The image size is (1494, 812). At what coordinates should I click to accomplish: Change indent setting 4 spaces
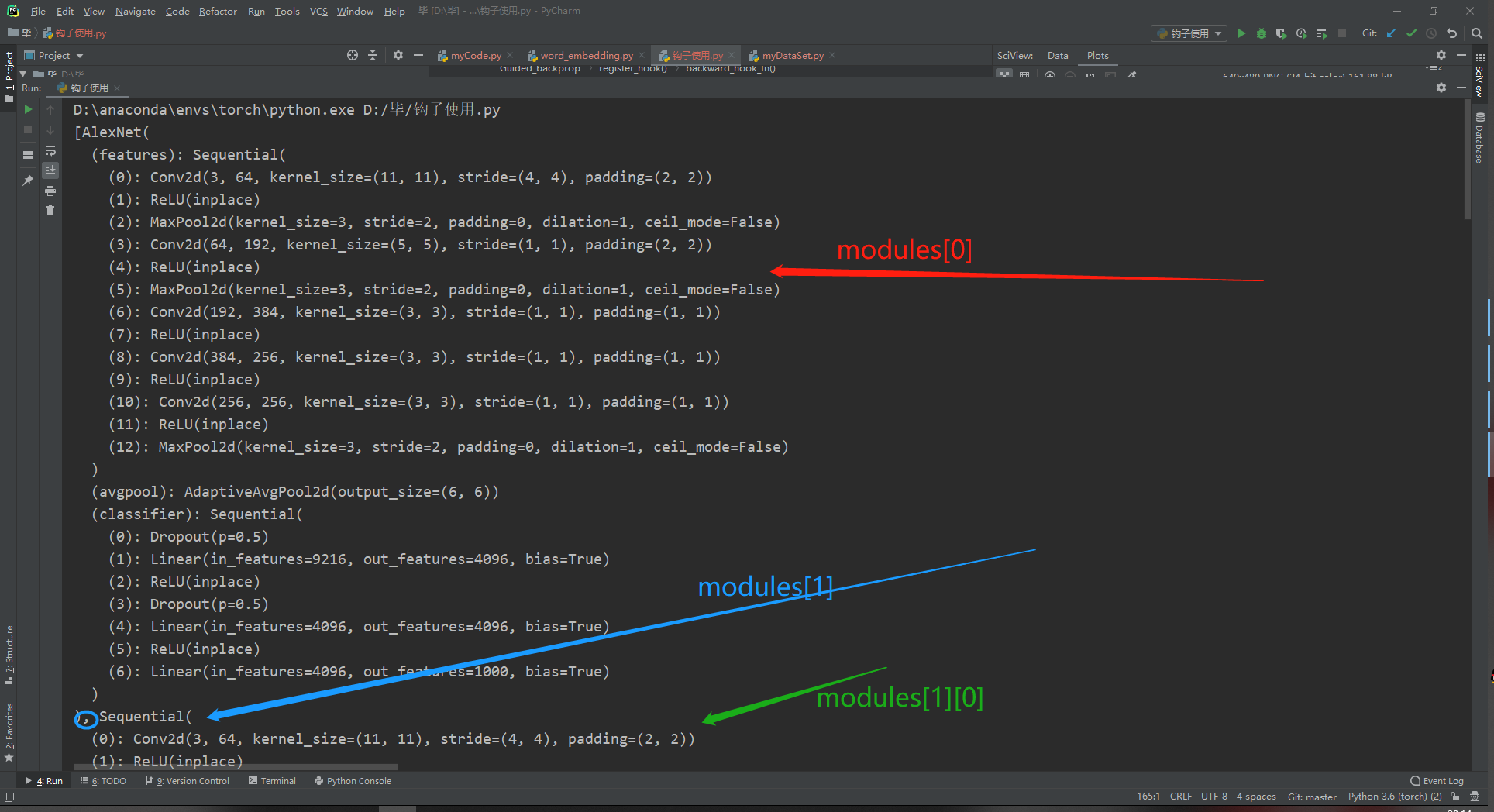pos(1255,796)
